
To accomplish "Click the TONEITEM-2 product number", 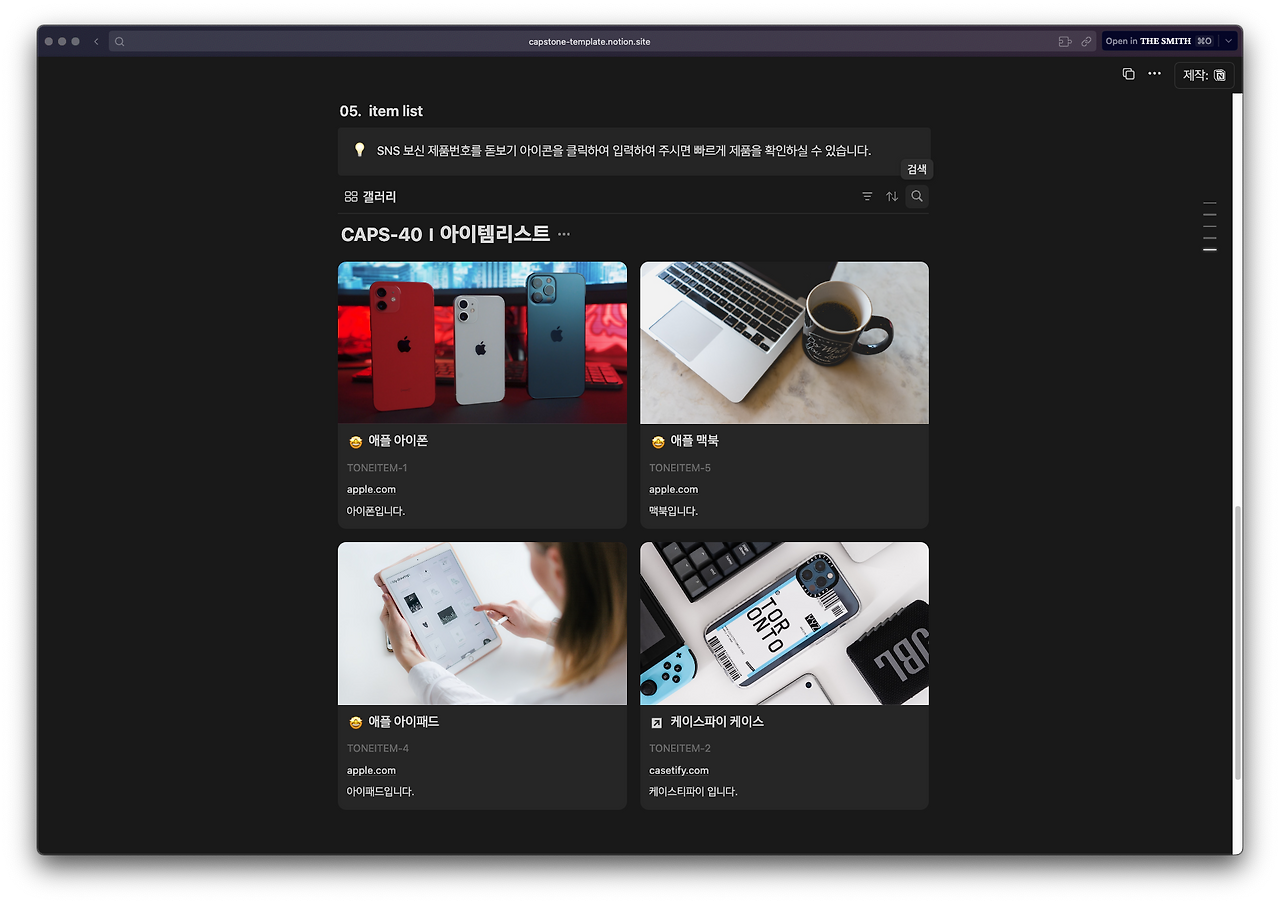I will [x=680, y=749].
